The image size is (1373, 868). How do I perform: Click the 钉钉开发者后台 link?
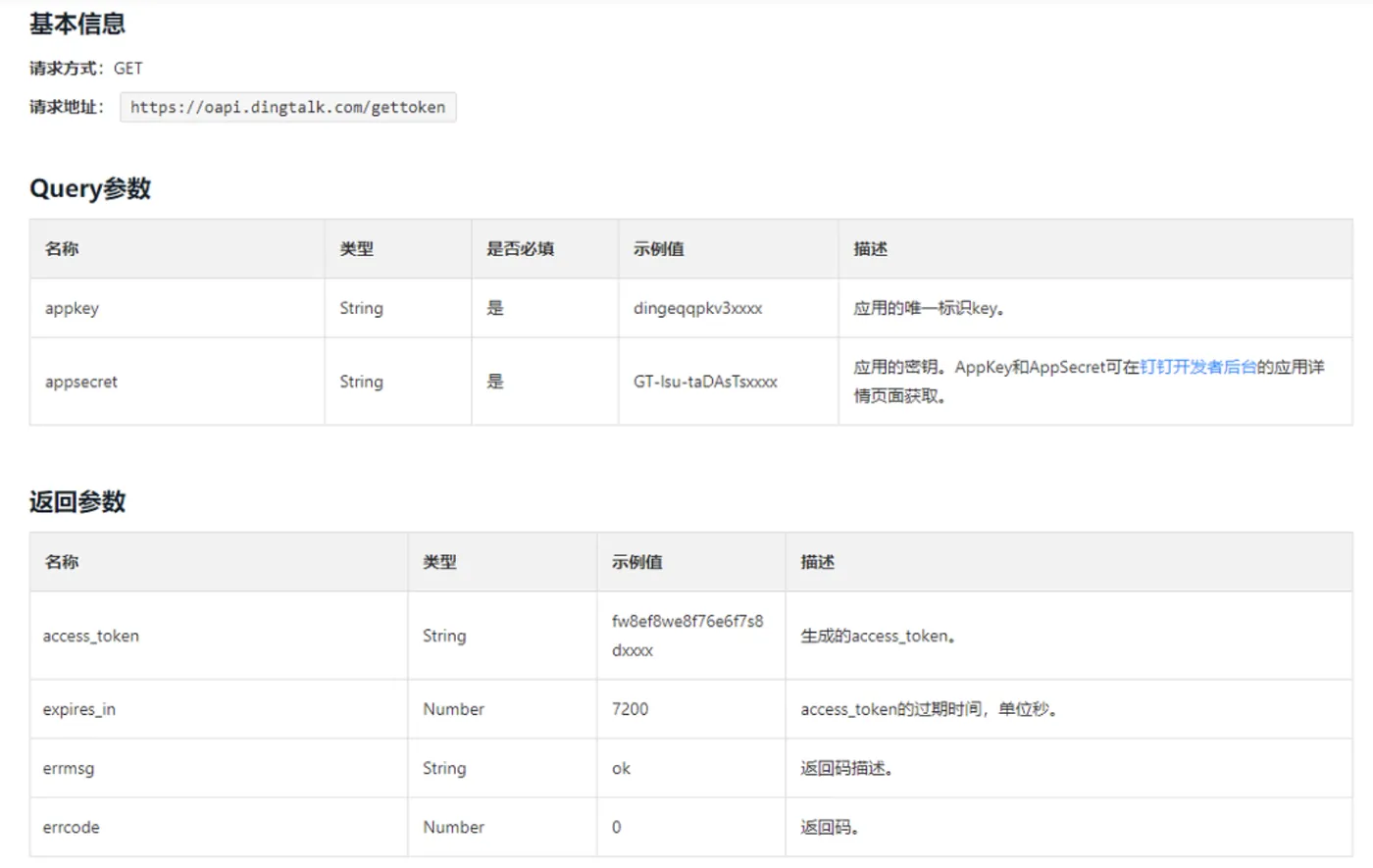(x=1197, y=367)
